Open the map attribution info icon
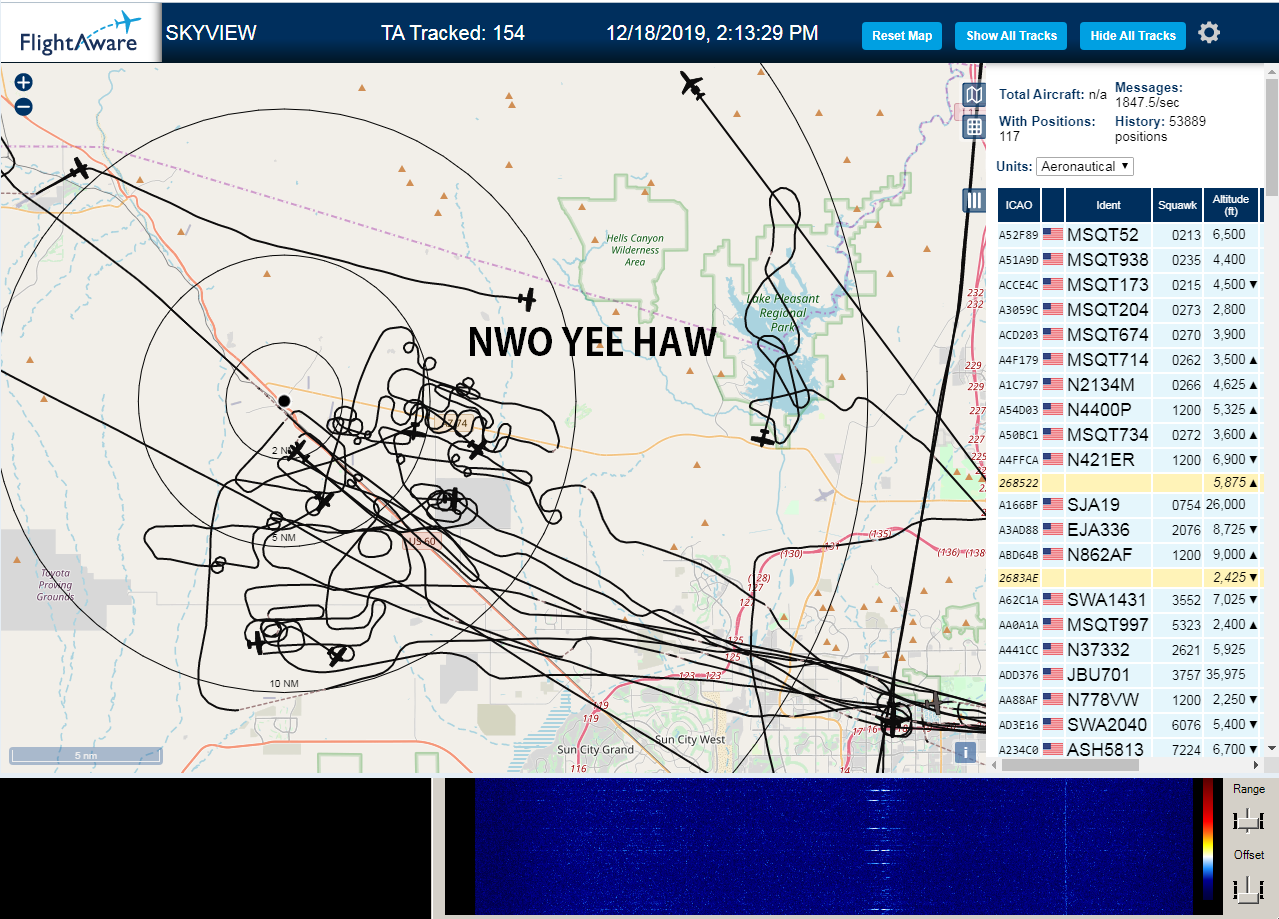The height and width of the screenshot is (919, 1279). click(965, 753)
